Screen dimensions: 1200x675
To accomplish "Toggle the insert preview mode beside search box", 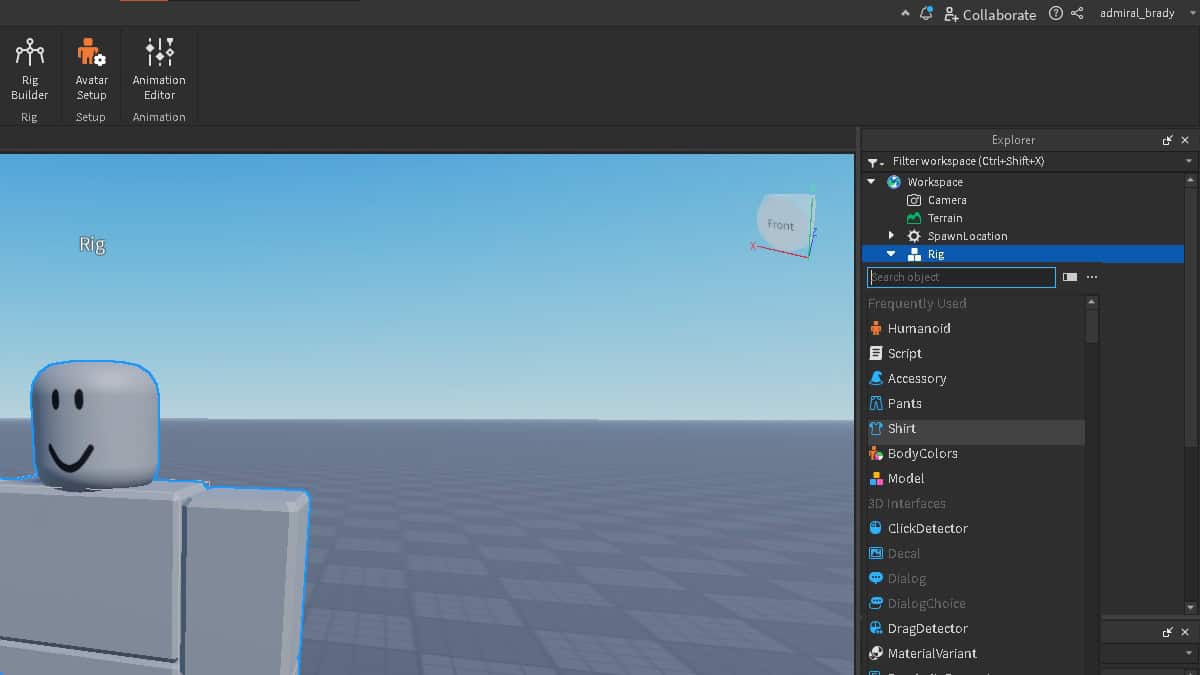I will pyautogui.click(x=1069, y=276).
